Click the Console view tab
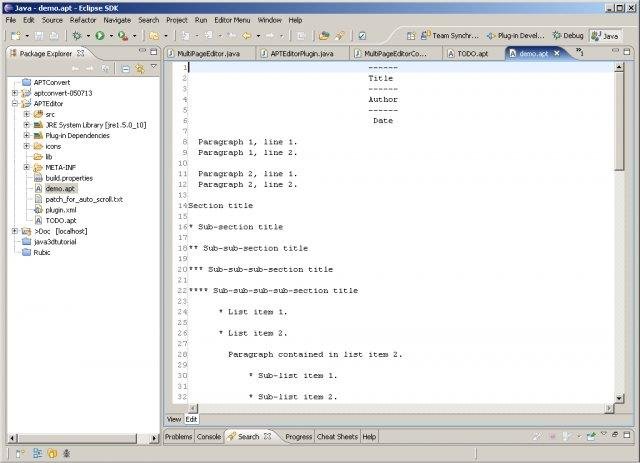The image size is (640, 463). pyautogui.click(x=209, y=437)
